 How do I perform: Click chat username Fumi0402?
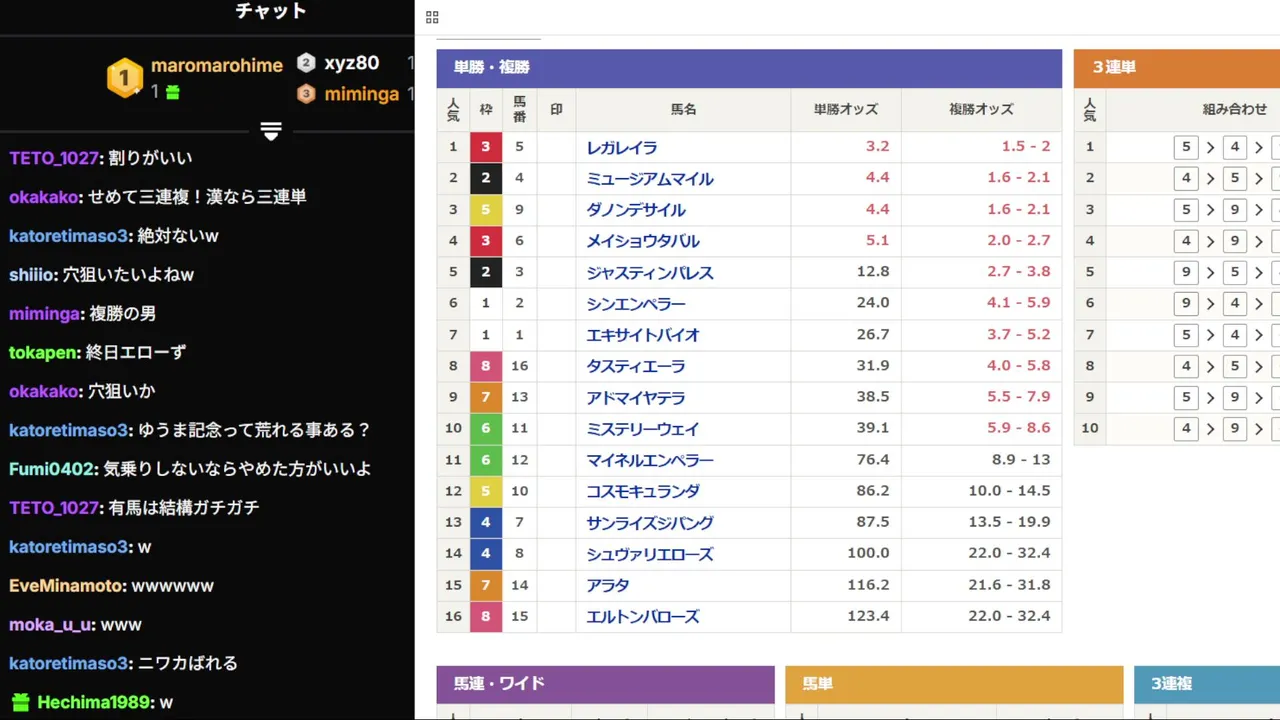point(52,469)
